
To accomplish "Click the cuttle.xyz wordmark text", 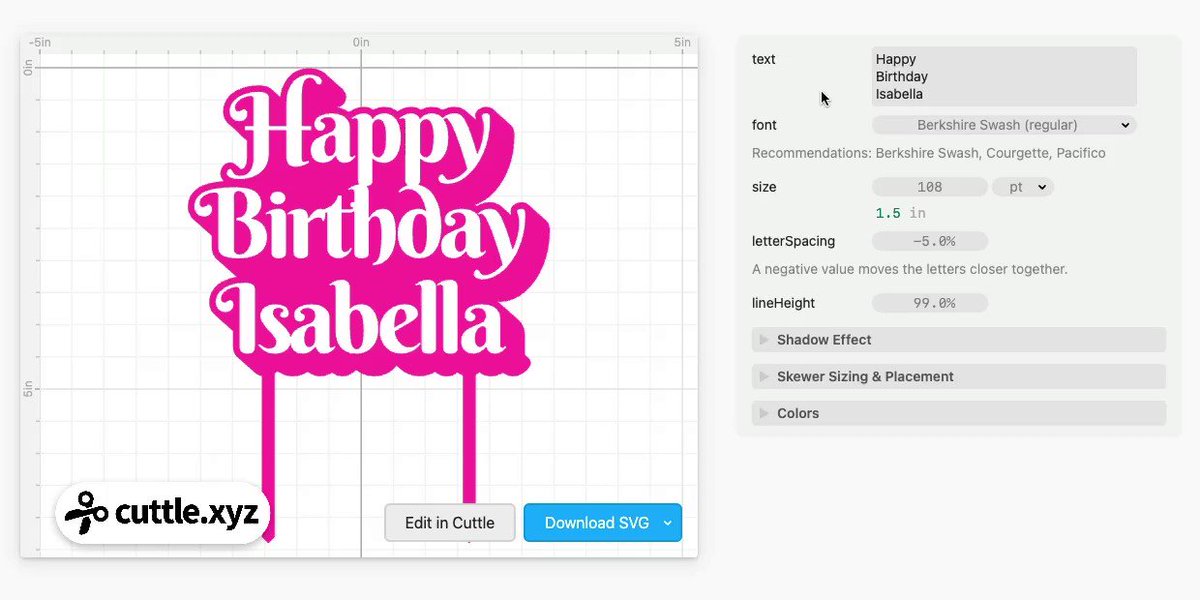I will click(x=187, y=513).
